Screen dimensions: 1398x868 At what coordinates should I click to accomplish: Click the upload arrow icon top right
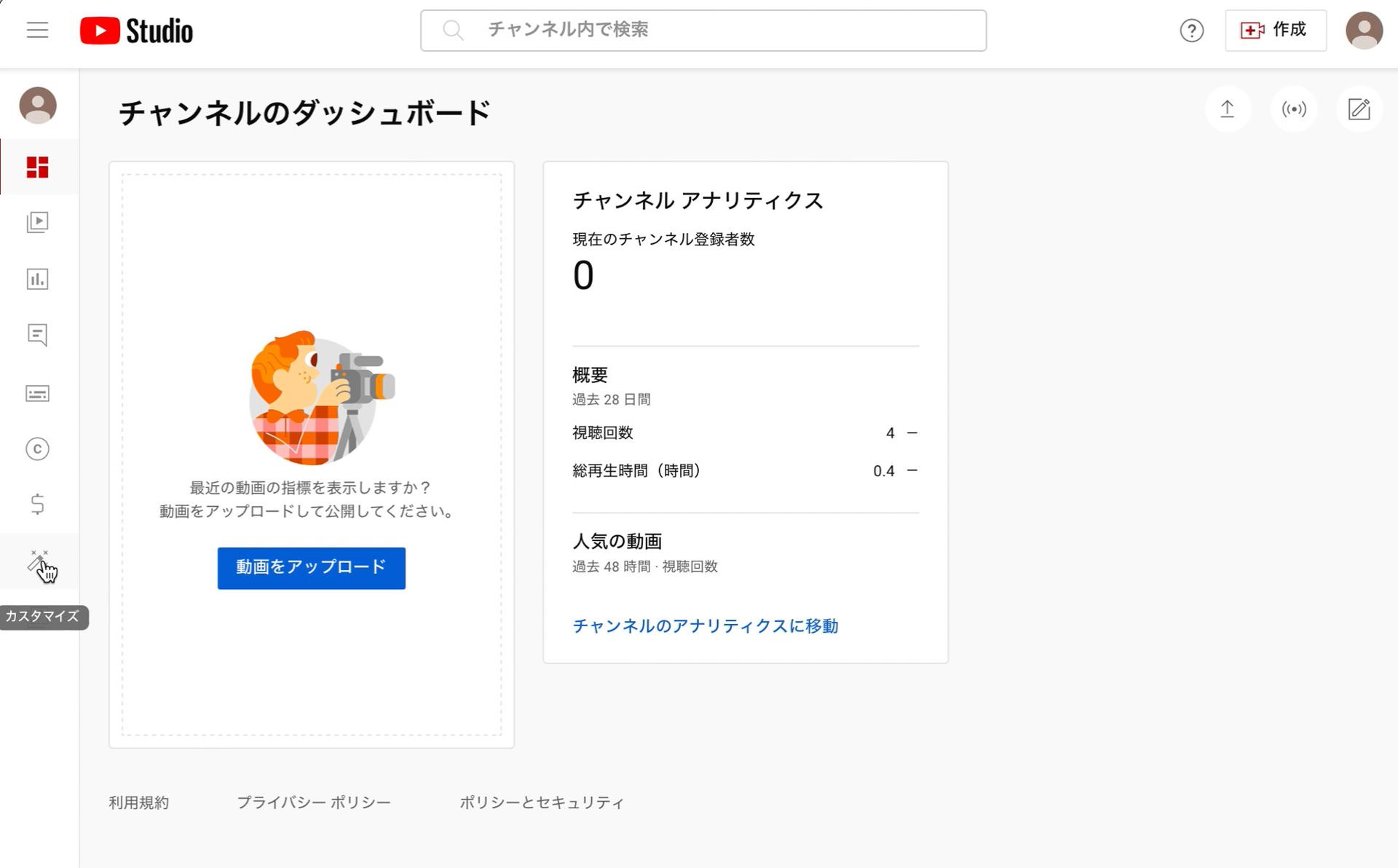coord(1228,109)
